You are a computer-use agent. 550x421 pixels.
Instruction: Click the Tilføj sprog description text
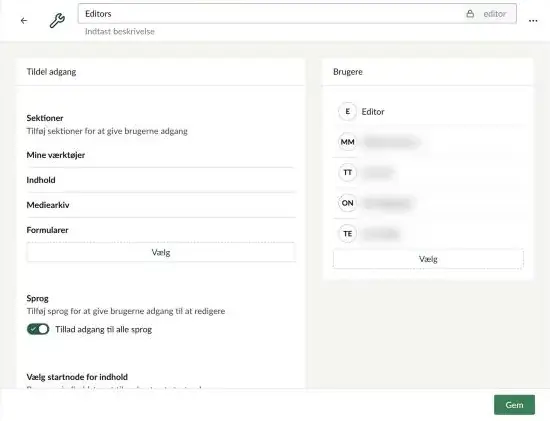(x=126, y=311)
